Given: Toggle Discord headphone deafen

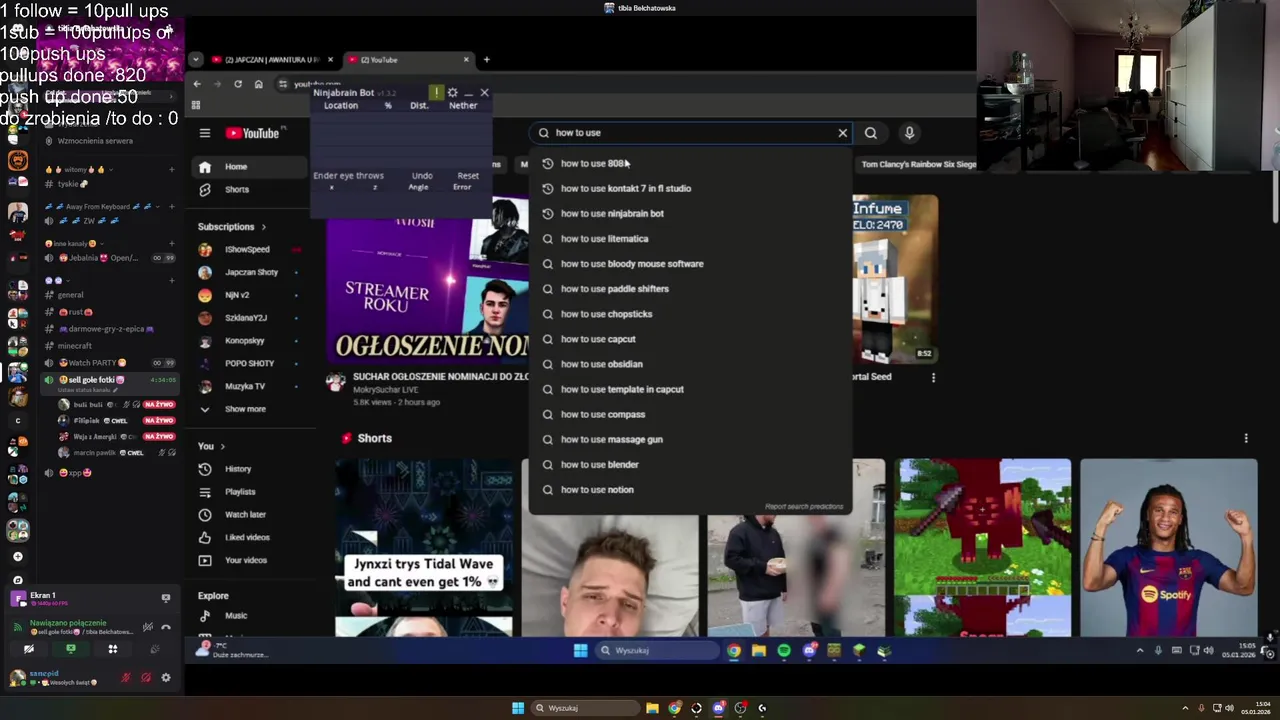Looking at the screenshot, I should click(x=146, y=678).
